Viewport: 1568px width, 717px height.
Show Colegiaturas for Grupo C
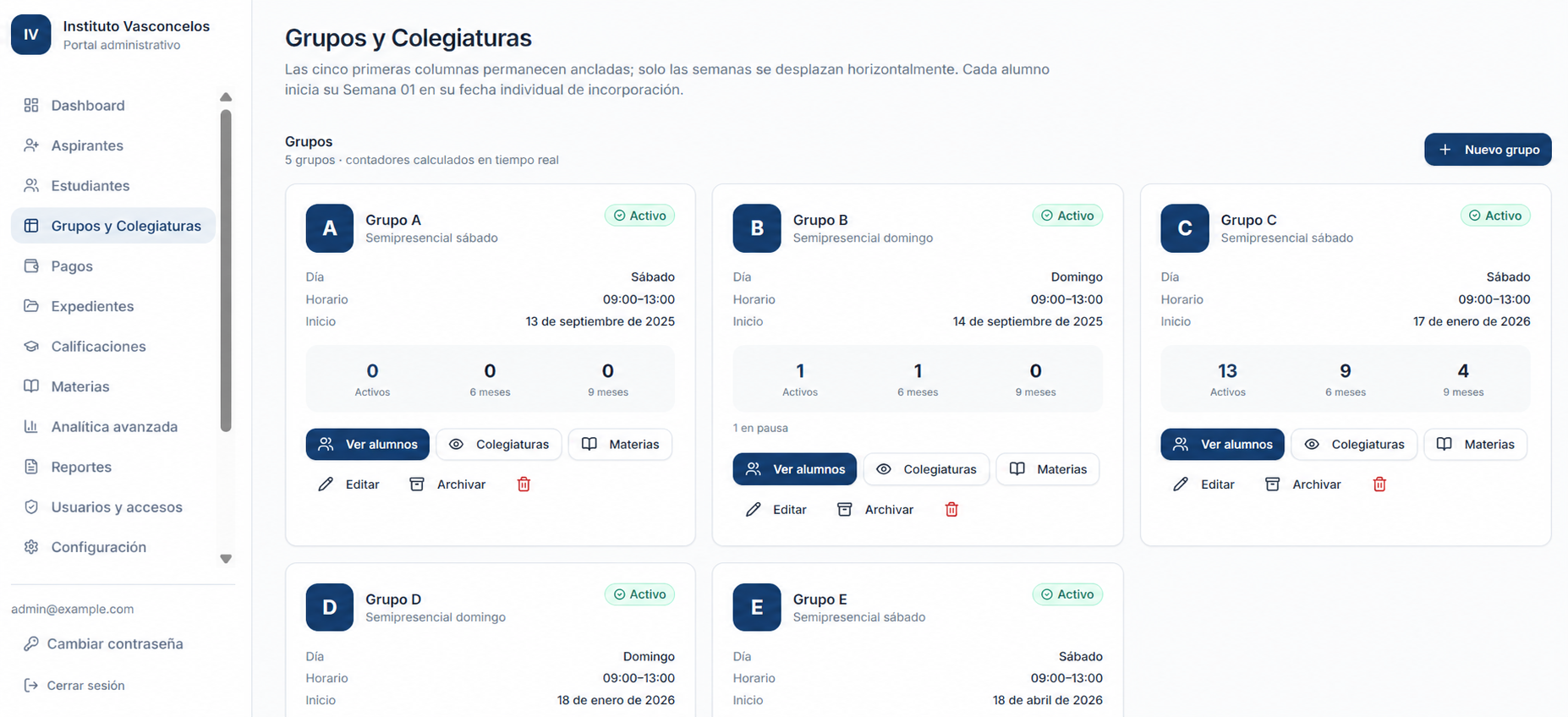[x=1354, y=445]
